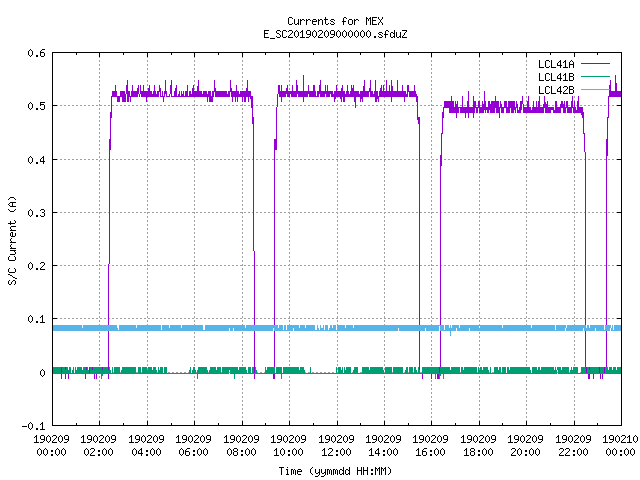Click the 0.5 y-axis tick value
This screenshot has height=480, width=640.
point(36,106)
